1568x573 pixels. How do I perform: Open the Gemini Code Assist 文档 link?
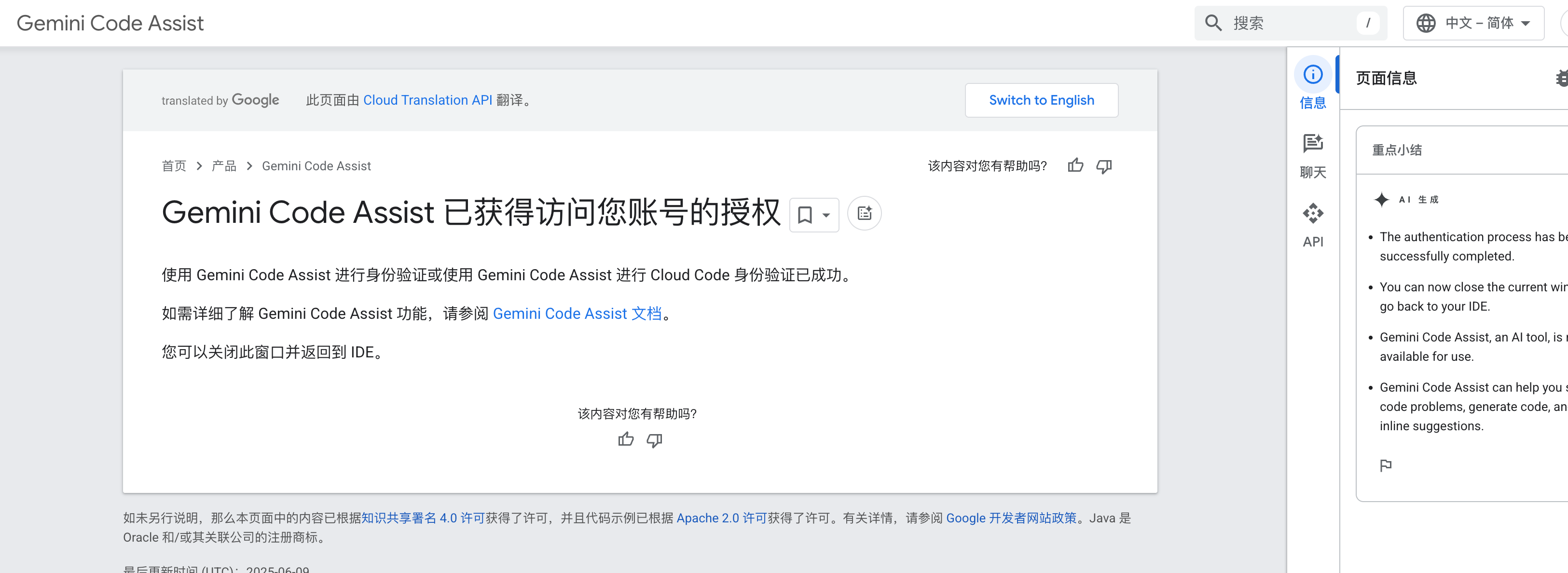tap(577, 313)
